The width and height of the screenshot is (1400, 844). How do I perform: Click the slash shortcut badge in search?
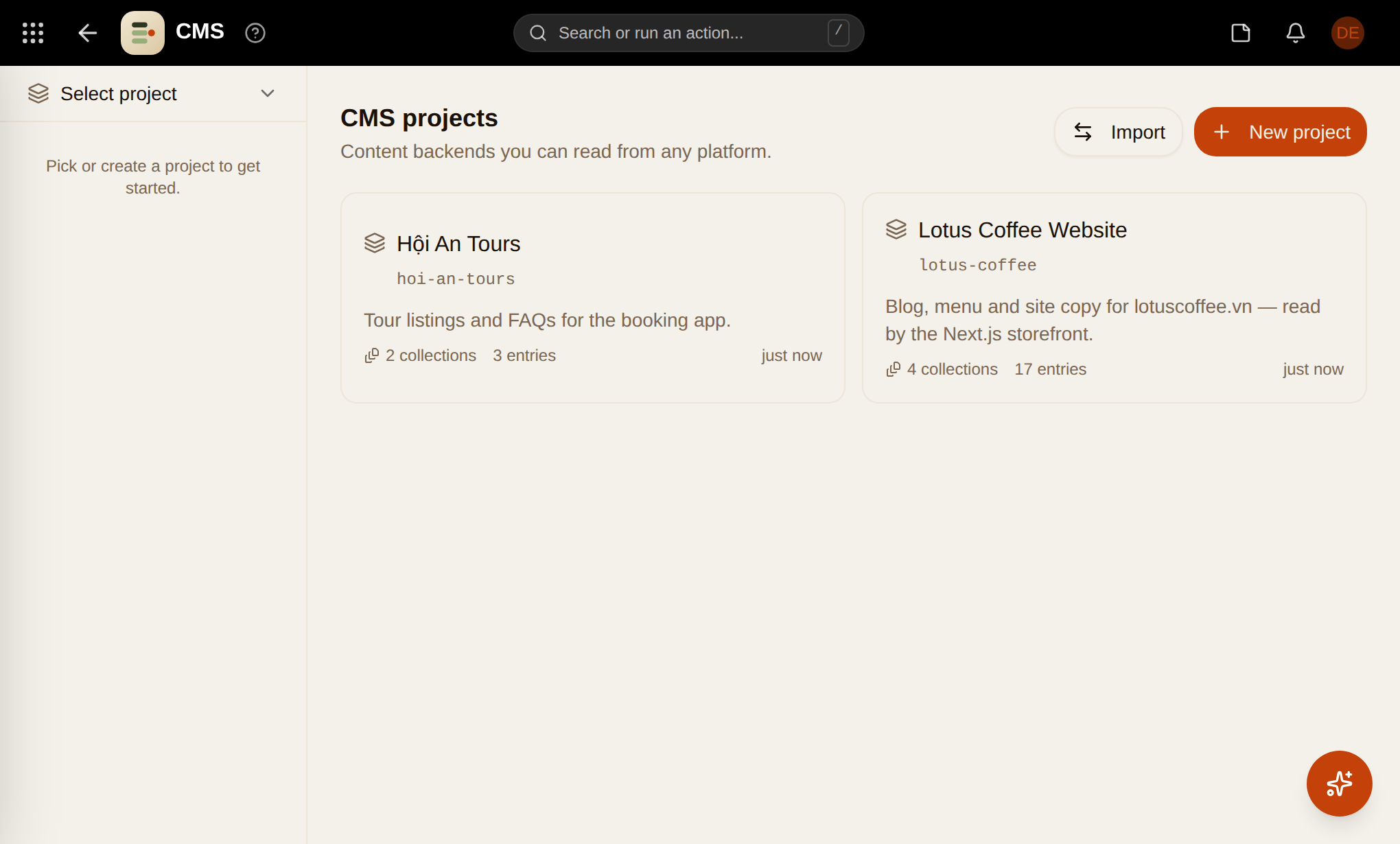(838, 33)
